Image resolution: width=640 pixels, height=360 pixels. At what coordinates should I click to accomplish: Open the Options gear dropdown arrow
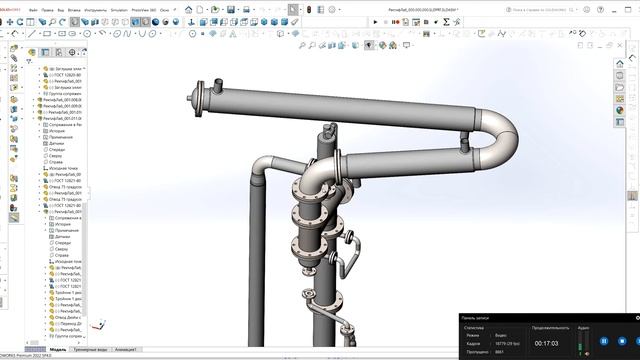[339, 10]
